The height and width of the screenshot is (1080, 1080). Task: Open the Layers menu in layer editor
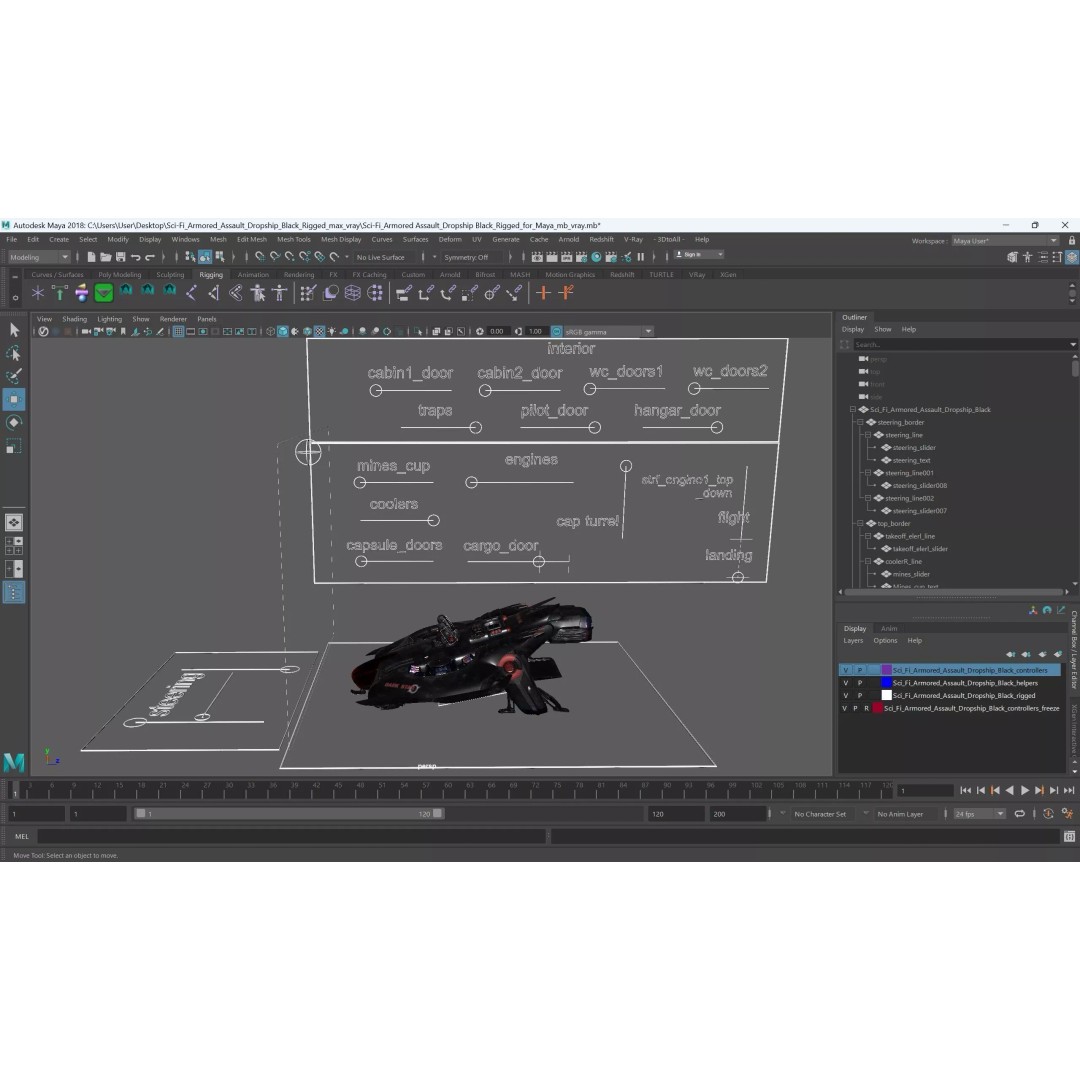click(853, 641)
